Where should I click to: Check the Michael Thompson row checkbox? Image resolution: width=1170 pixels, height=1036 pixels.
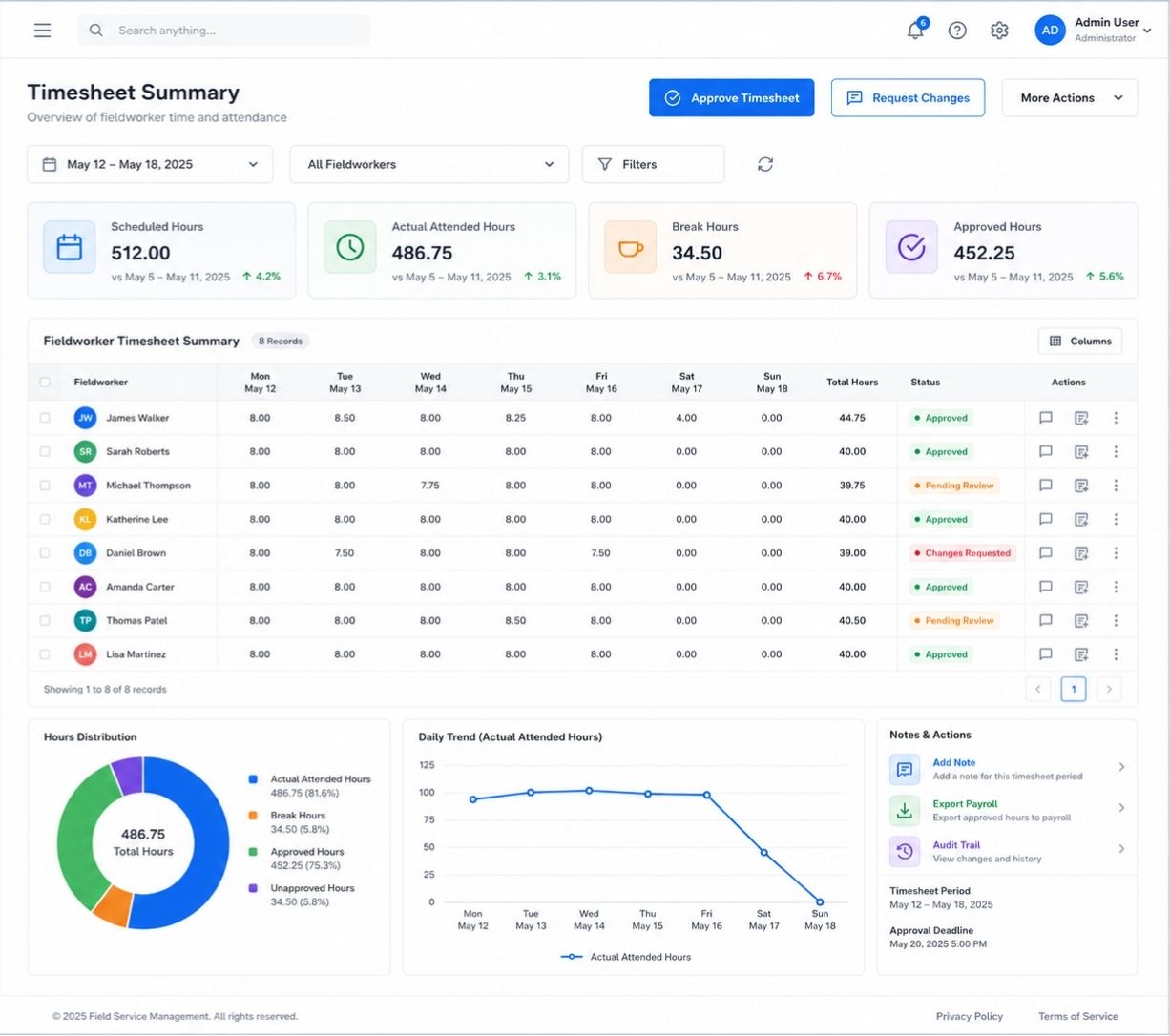point(45,486)
